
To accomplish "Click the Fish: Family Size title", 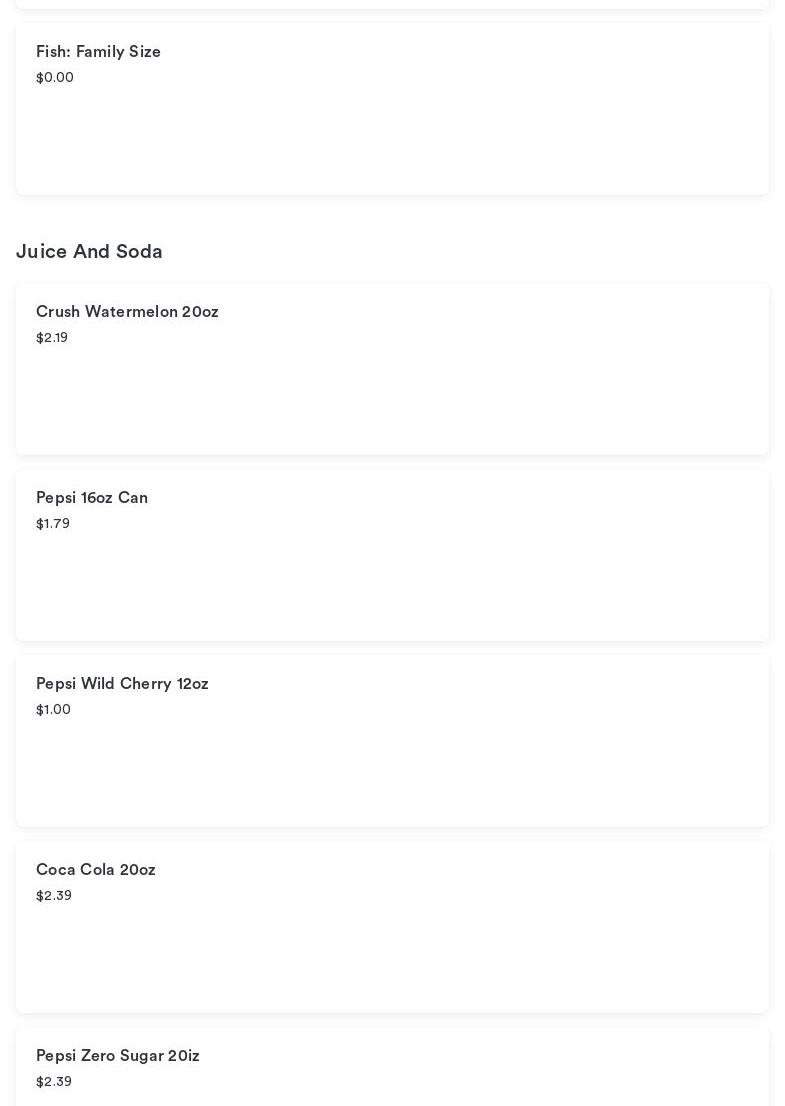I will coord(98,52).
